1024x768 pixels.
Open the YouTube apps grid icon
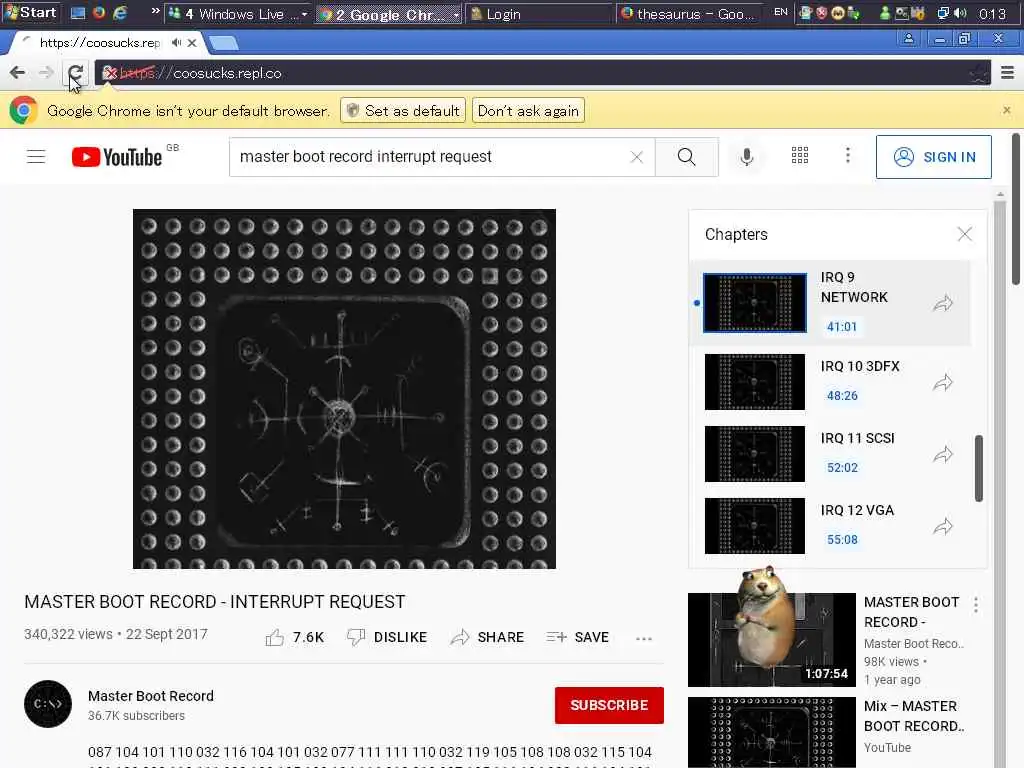pos(800,155)
